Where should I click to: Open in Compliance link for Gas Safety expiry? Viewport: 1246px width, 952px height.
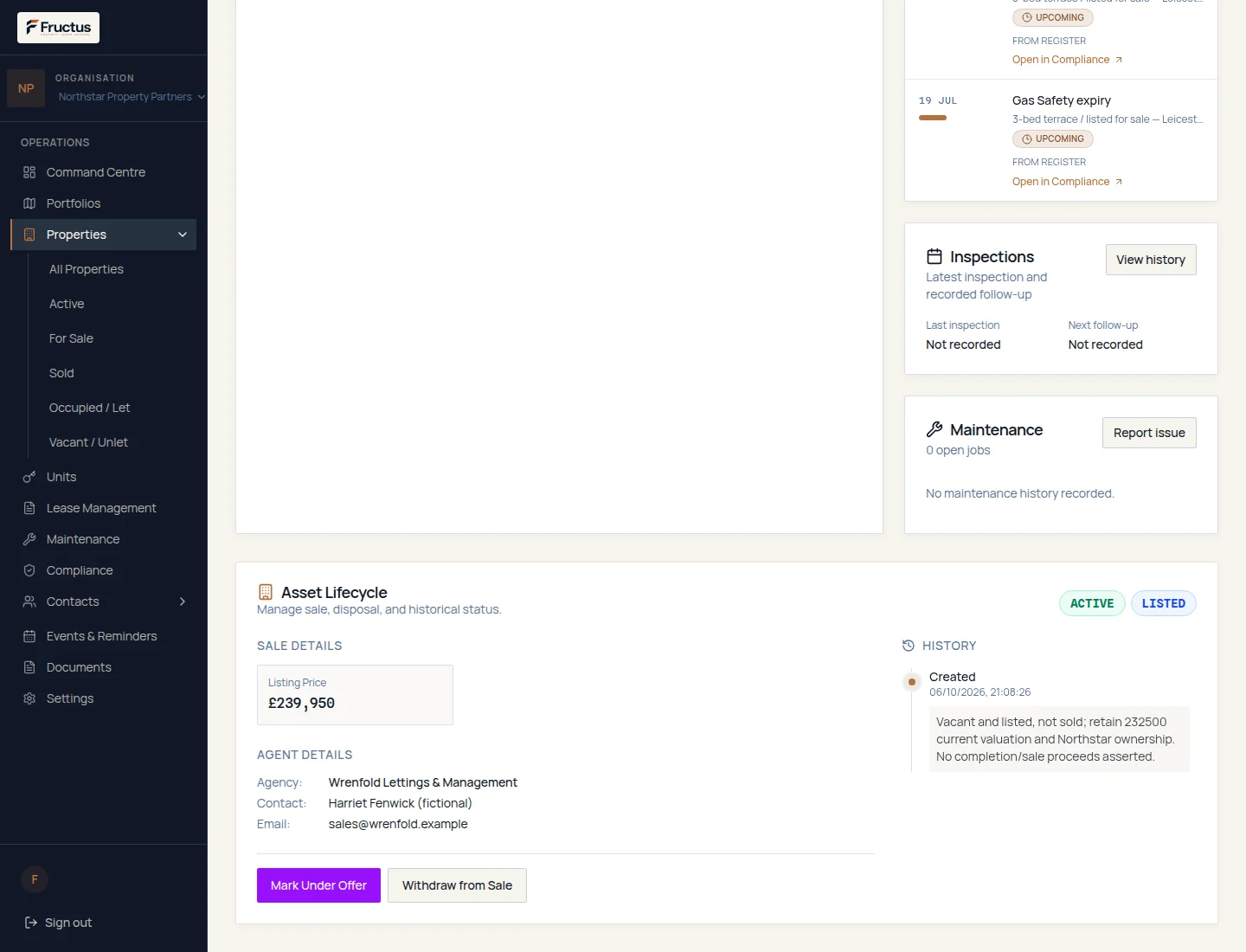[1067, 182]
